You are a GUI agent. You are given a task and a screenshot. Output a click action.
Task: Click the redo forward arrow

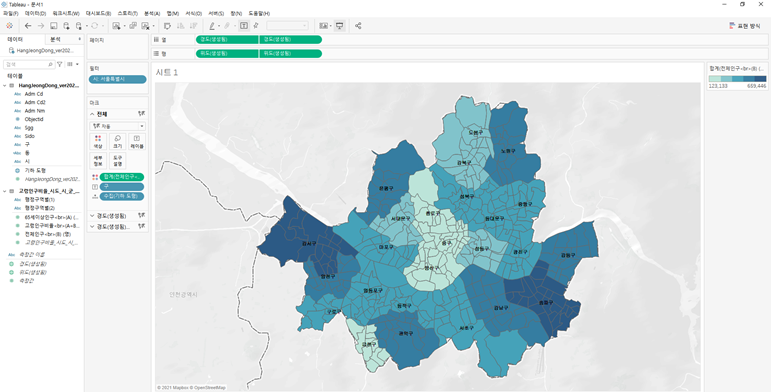(x=41, y=26)
